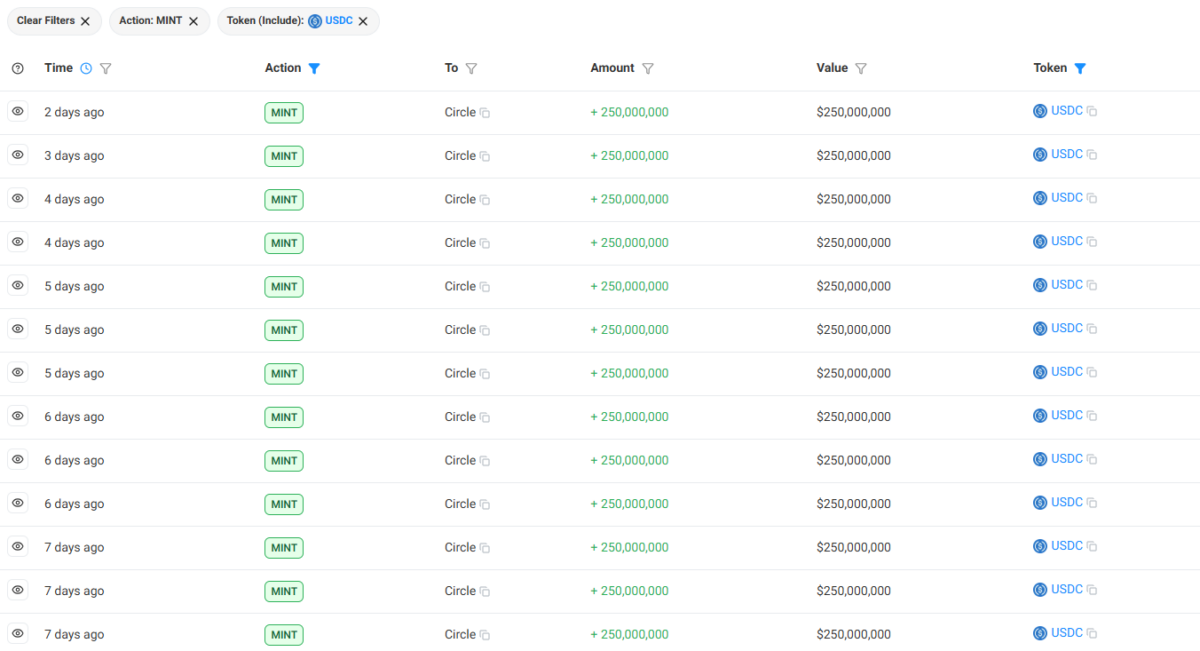Open the help question-mark icon above the eye column
The image size is (1200, 651).
point(17,68)
